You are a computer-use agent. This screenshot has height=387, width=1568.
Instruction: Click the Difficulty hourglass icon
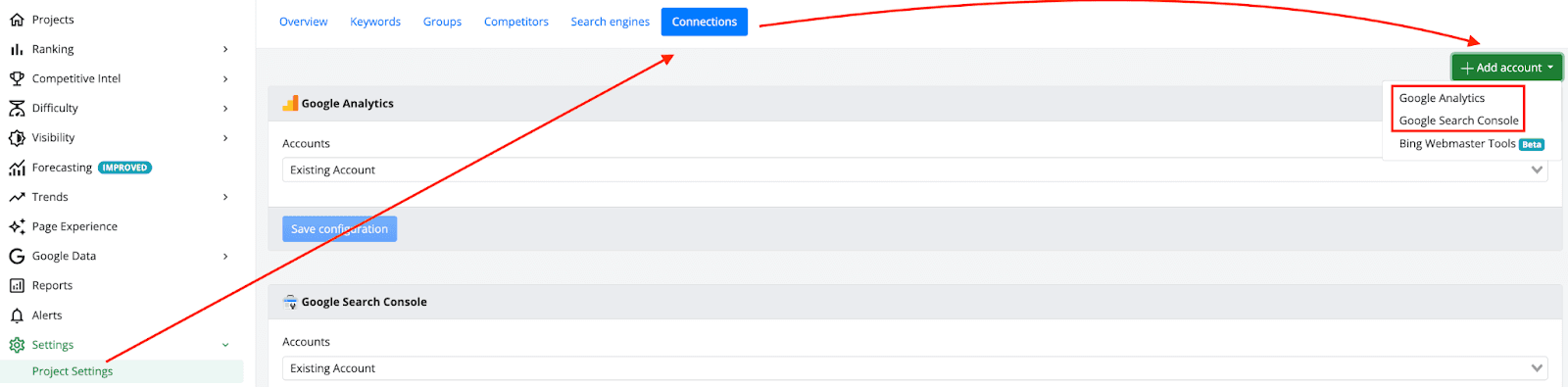pyautogui.click(x=17, y=108)
